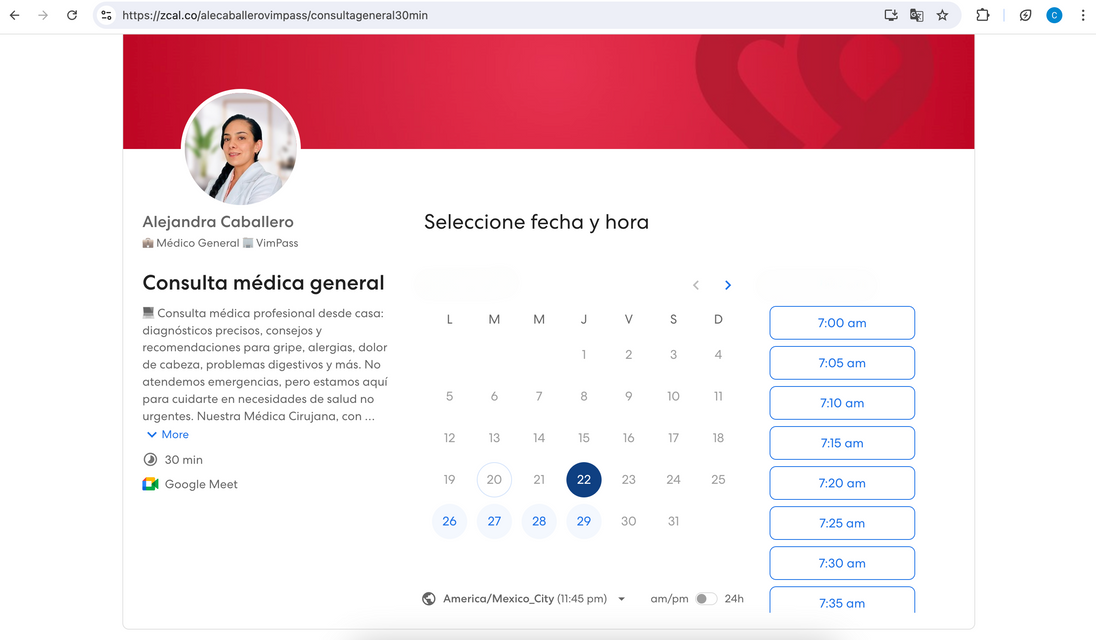The width and height of the screenshot is (1096, 640).
Task: Select the 7:20 am time slot
Action: (x=842, y=483)
